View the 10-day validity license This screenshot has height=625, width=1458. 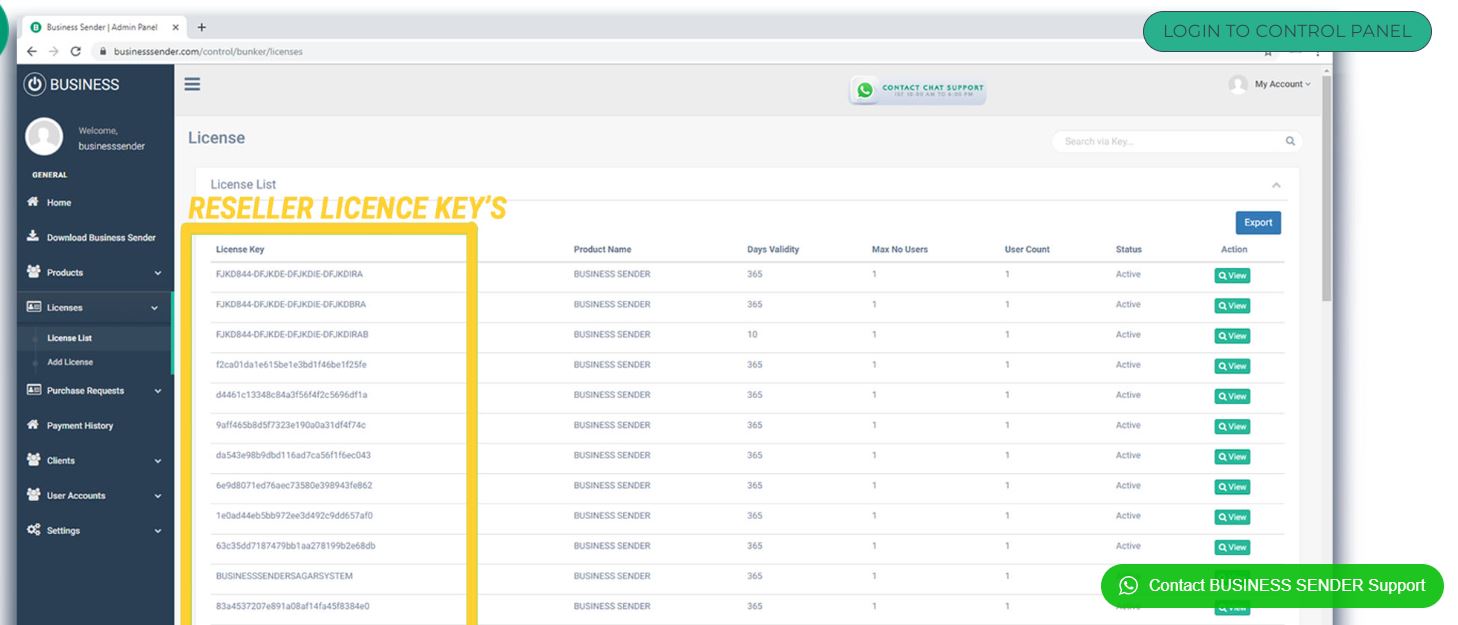click(1232, 336)
